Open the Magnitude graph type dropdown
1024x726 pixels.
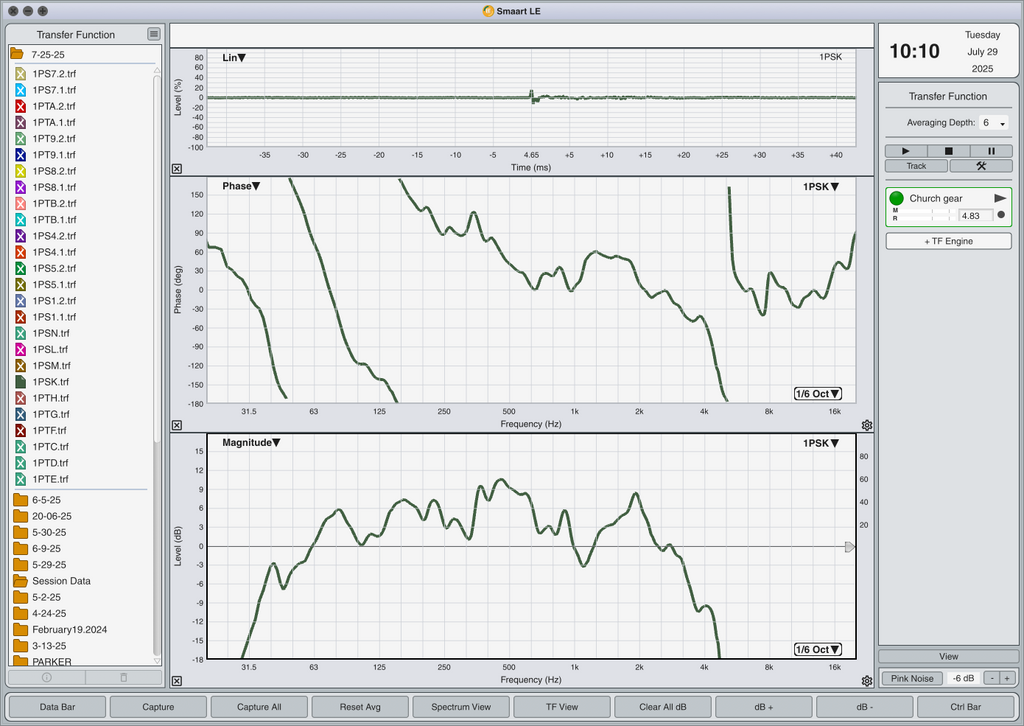point(251,443)
